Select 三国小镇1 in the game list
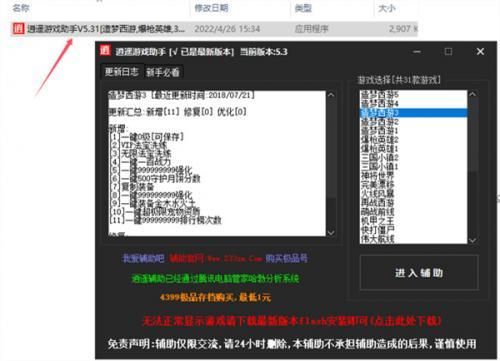The height and width of the screenshot is (361, 500). 413,166
